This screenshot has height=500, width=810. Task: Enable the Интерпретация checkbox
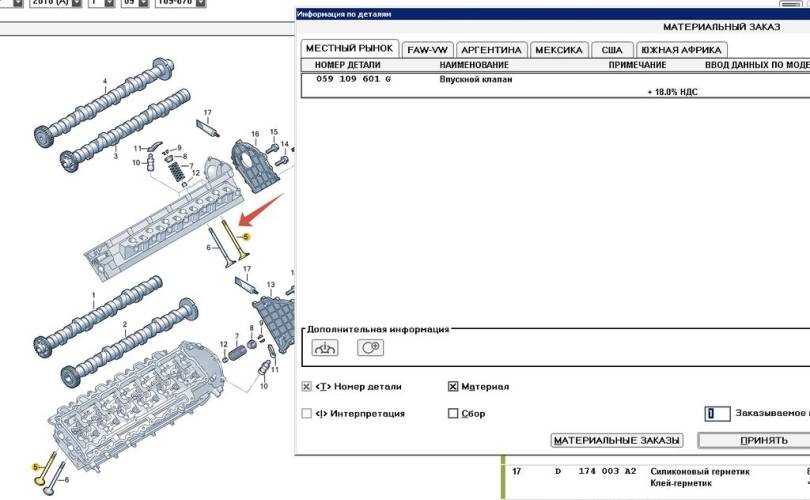pyautogui.click(x=307, y=413)
